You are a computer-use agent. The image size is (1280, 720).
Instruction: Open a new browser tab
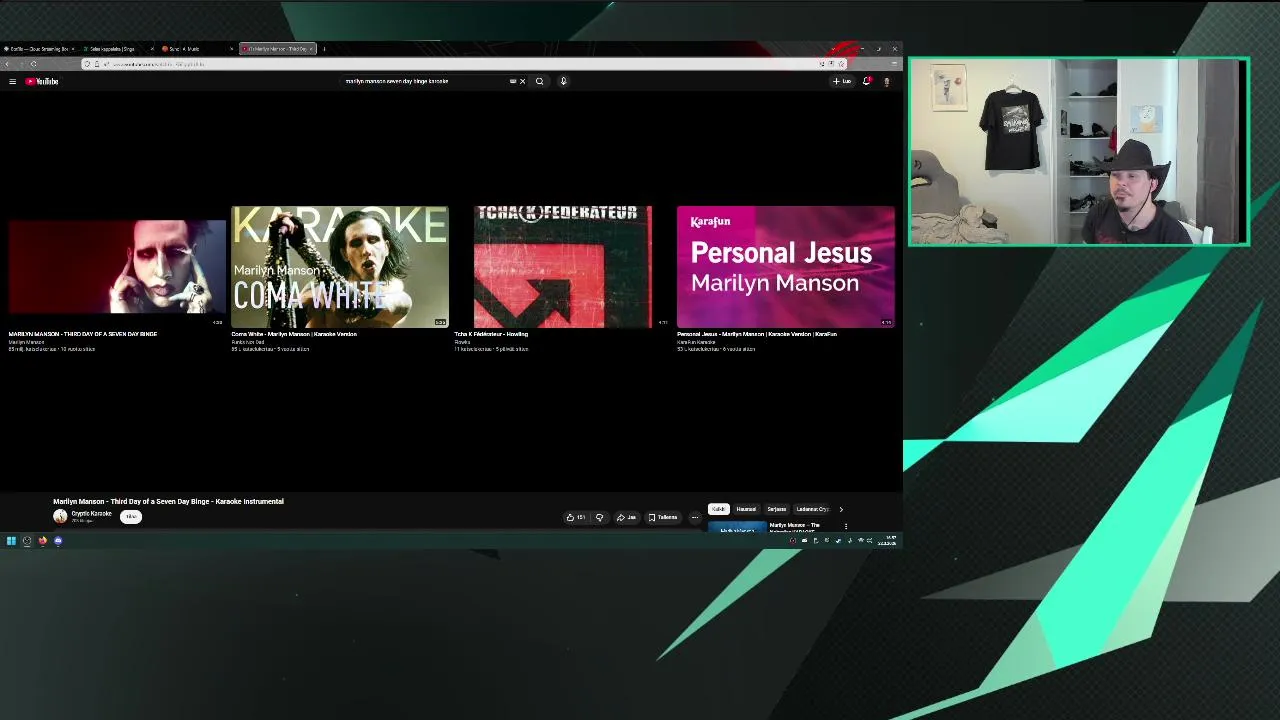[x=324, y=48]
